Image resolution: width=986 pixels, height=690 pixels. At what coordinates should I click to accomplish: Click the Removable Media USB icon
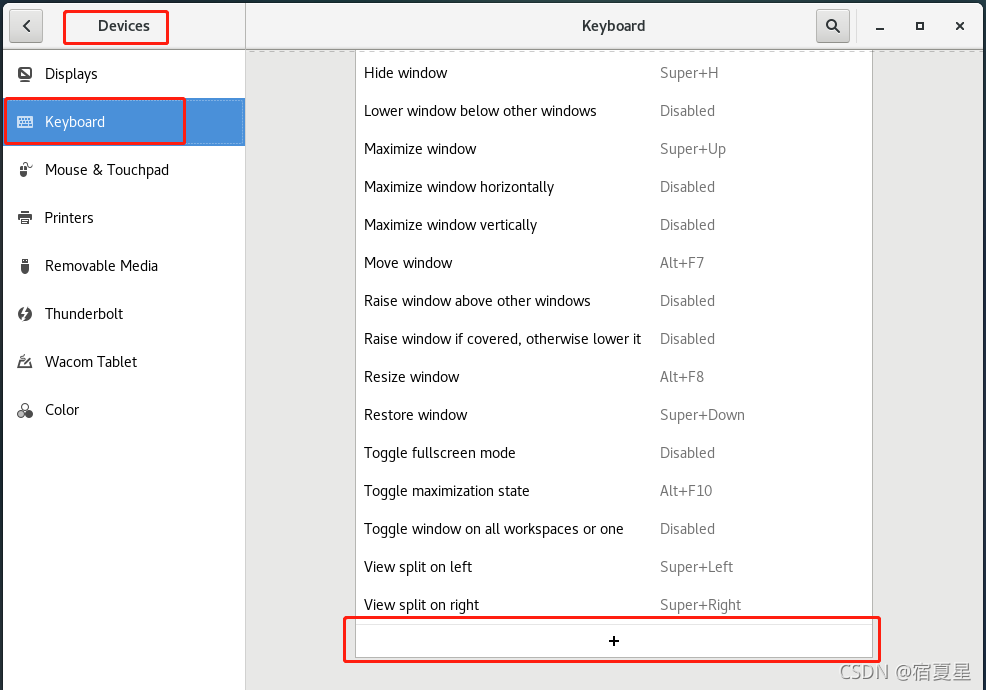25,266
